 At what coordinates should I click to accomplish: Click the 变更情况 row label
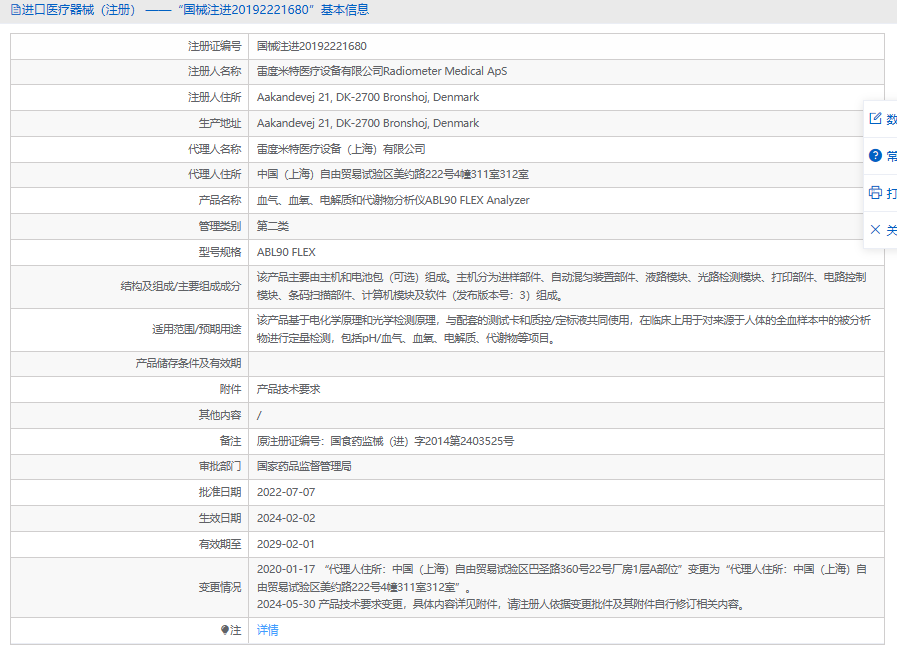tap(220, 587)
